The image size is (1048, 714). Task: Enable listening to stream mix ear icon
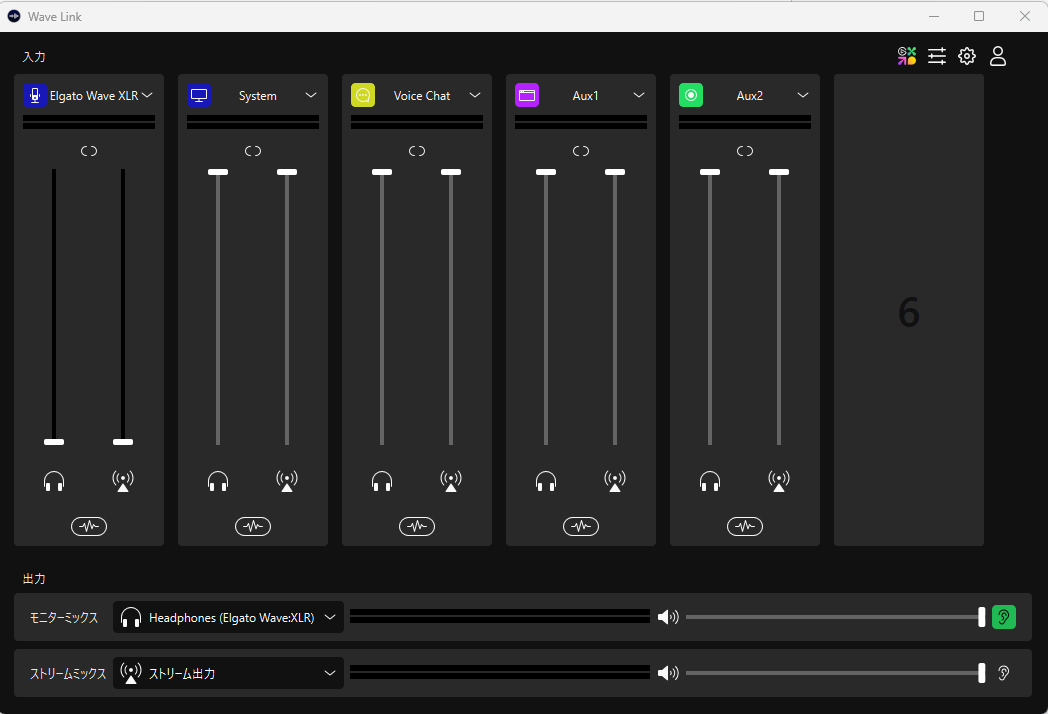(1003, 673)
